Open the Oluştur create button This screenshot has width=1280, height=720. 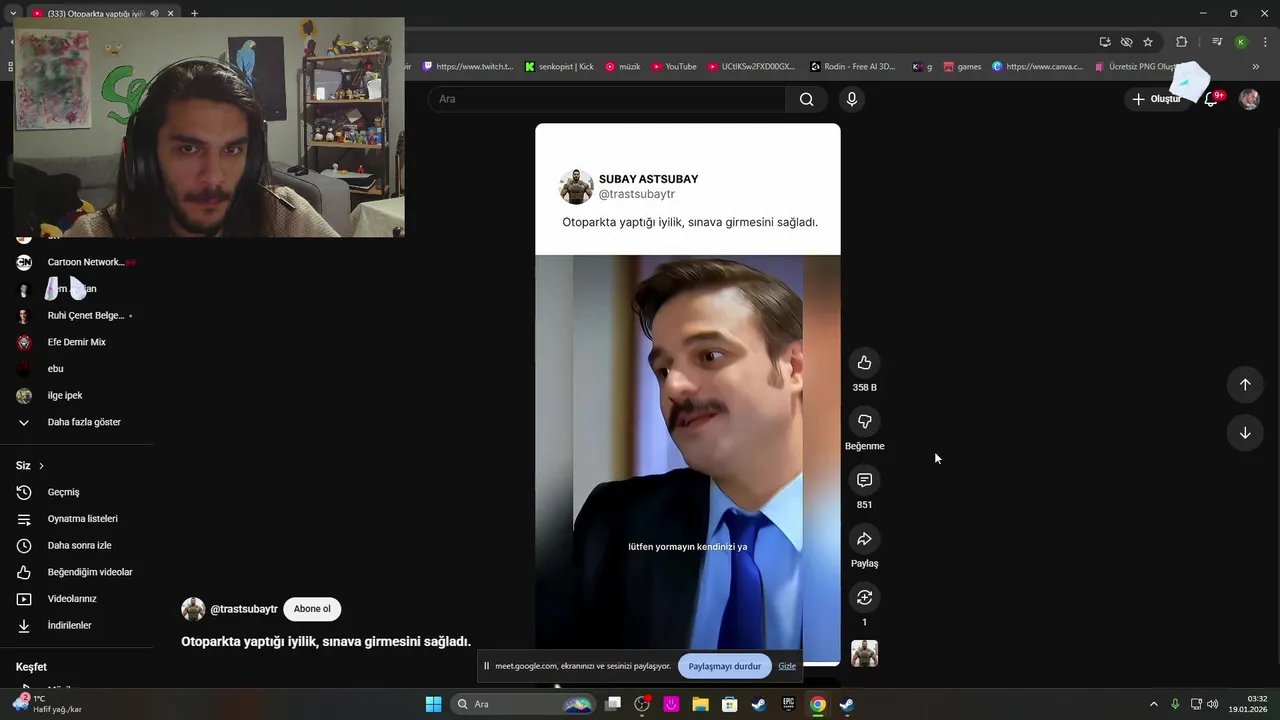(1156, 99)
